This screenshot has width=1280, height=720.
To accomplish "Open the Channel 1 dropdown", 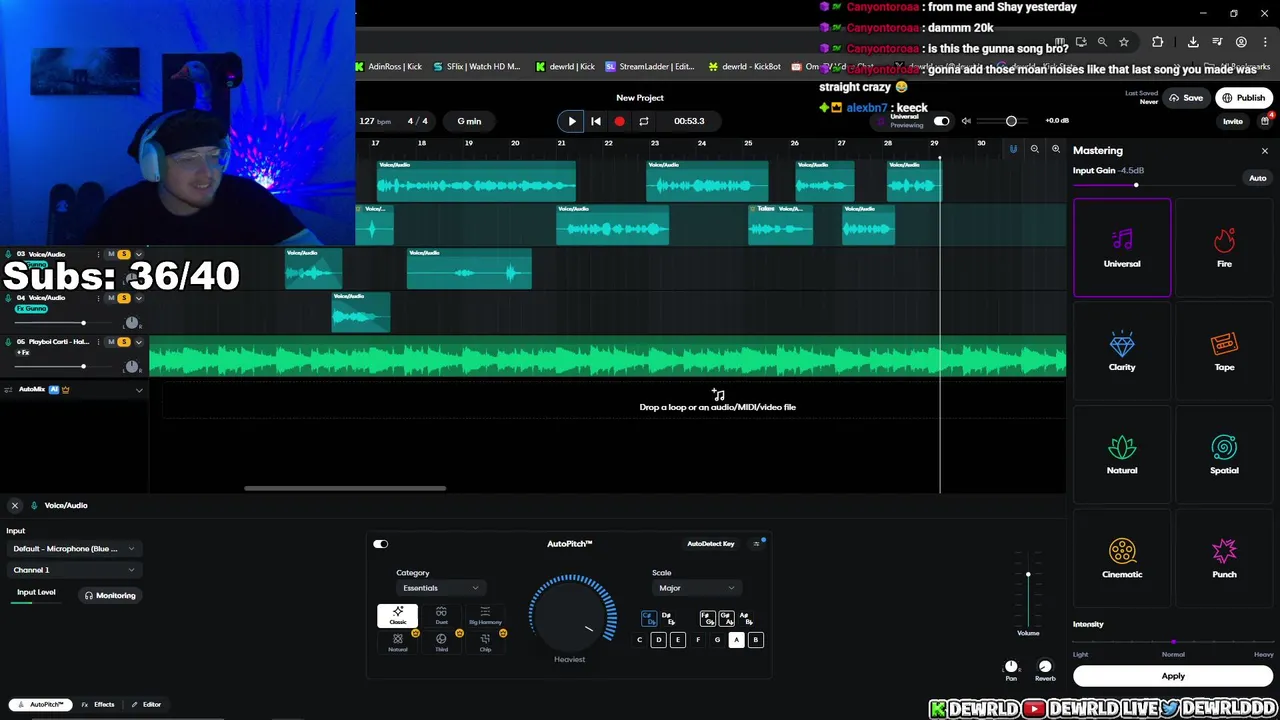I will tap(73, 570).
